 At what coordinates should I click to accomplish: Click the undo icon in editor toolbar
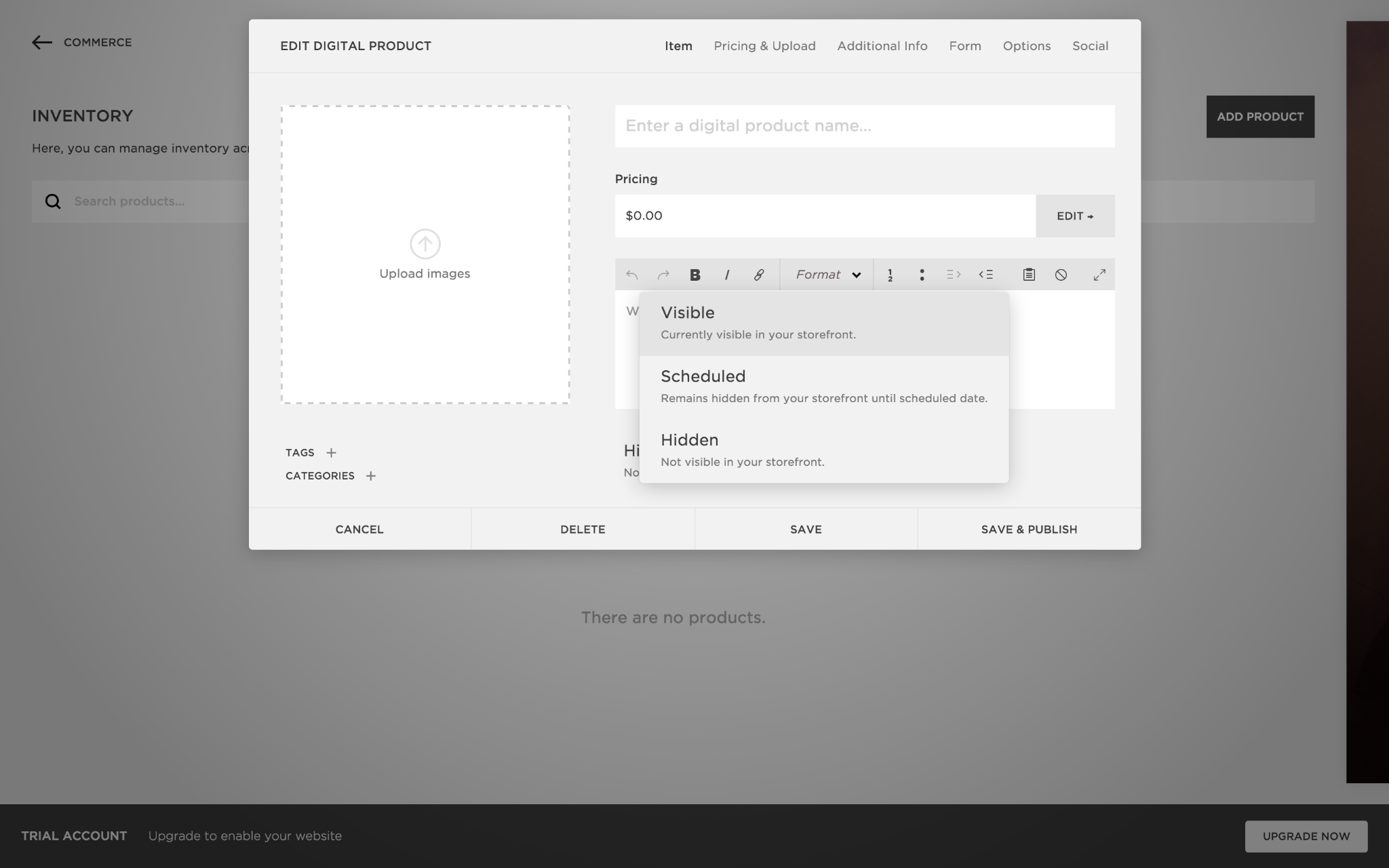(631, 275)
